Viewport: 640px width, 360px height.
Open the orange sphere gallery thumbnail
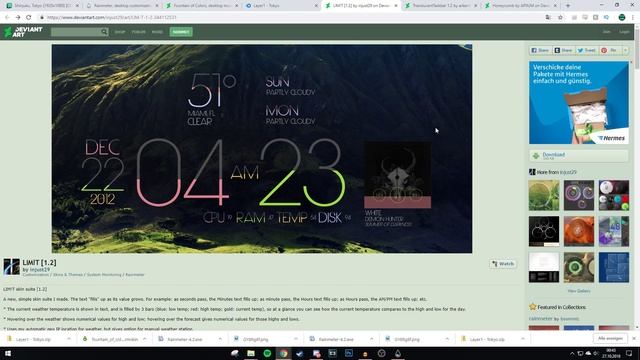tap(579, 231)
